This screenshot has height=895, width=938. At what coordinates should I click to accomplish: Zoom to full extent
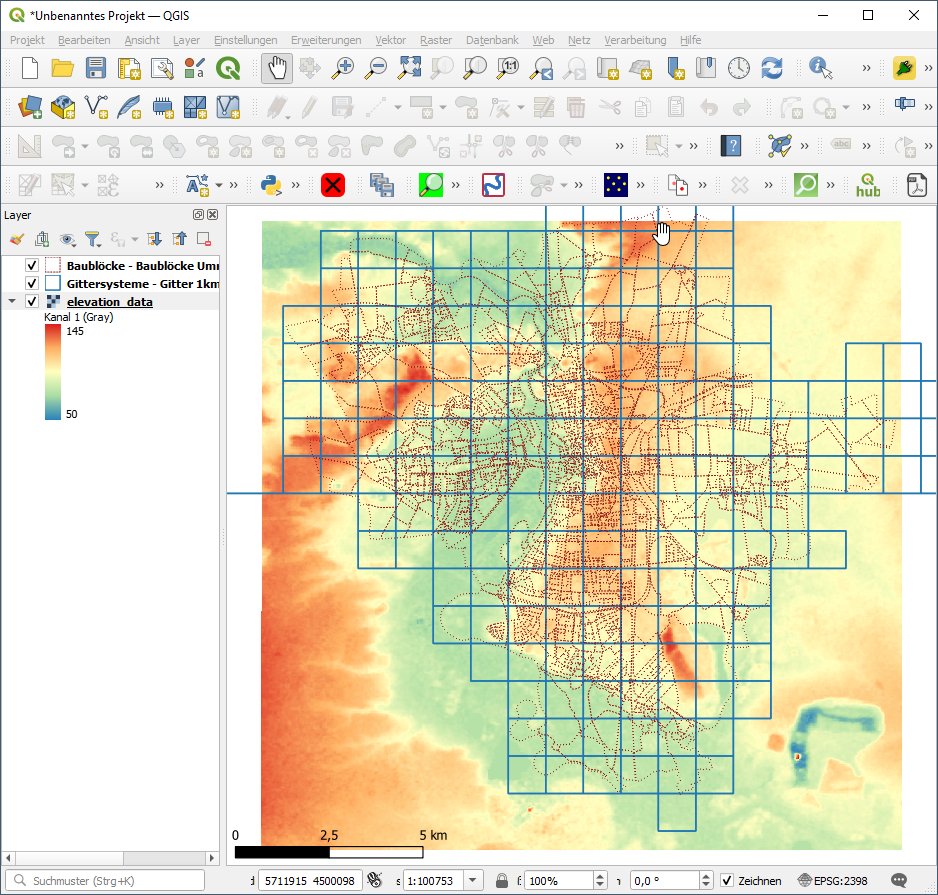pyautogui.click(x=409, y=68)
